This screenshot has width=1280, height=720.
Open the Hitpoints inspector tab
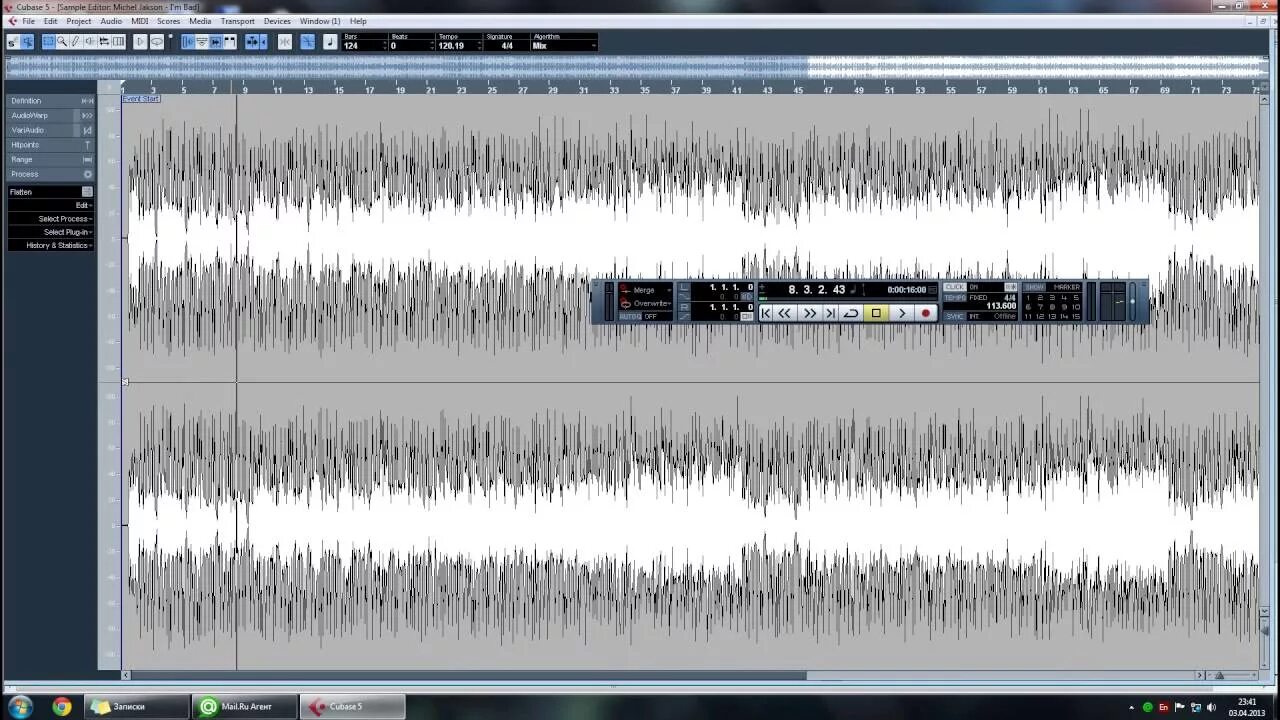(51, 145)
